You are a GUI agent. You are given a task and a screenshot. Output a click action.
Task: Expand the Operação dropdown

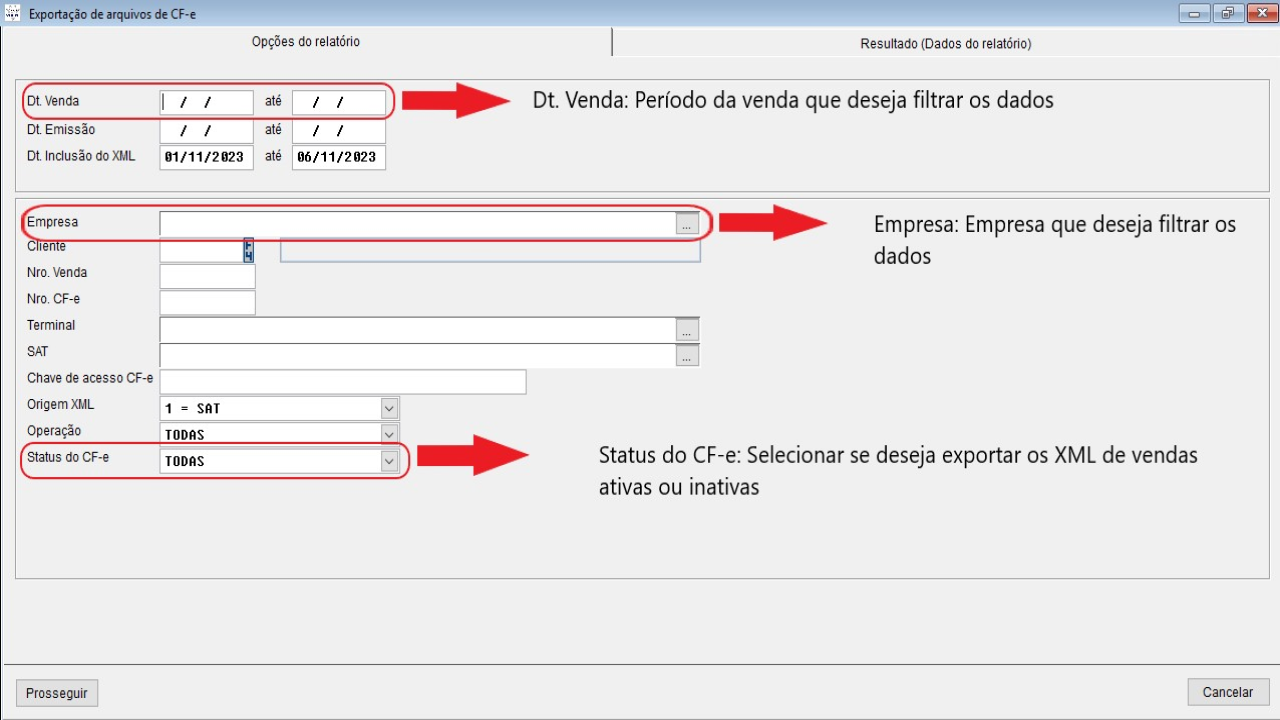coord(389,434)
